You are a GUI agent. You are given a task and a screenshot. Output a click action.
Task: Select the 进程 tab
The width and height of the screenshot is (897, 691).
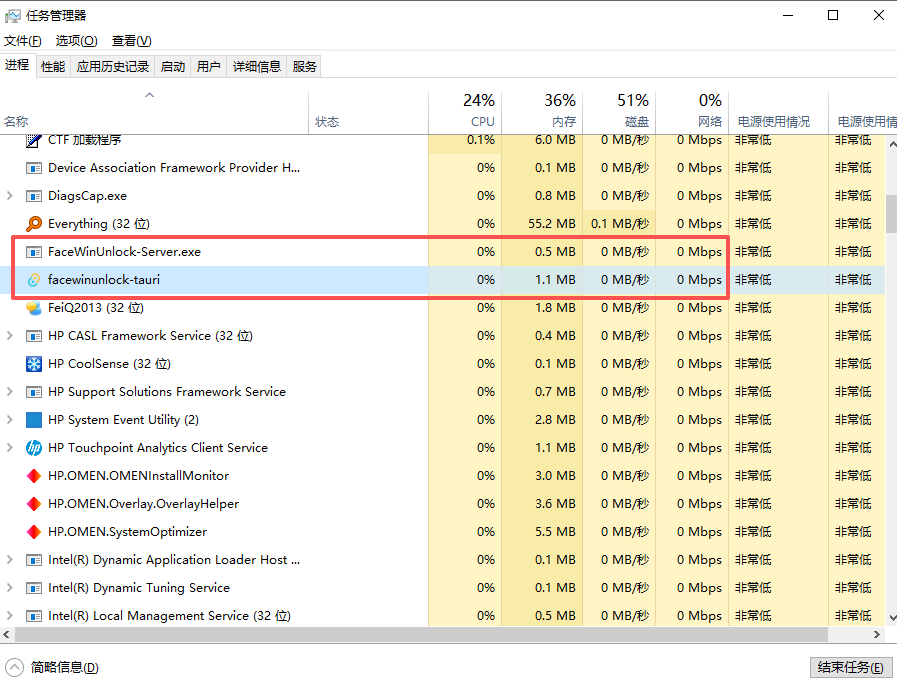click(17, 65)
